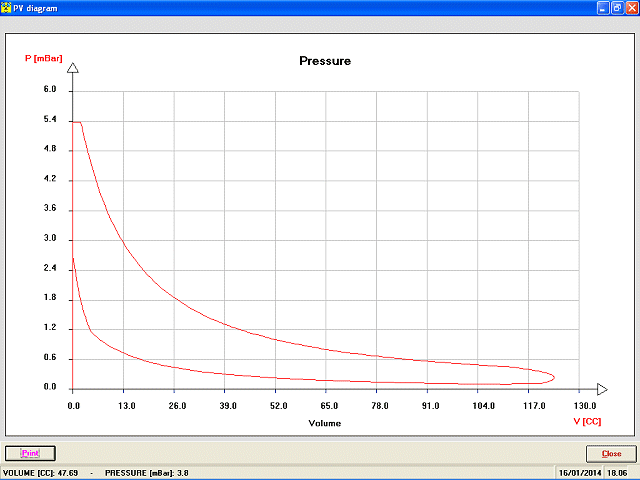
Task: Click the 6.0 value on pressure axis
Action: [50, 89]
